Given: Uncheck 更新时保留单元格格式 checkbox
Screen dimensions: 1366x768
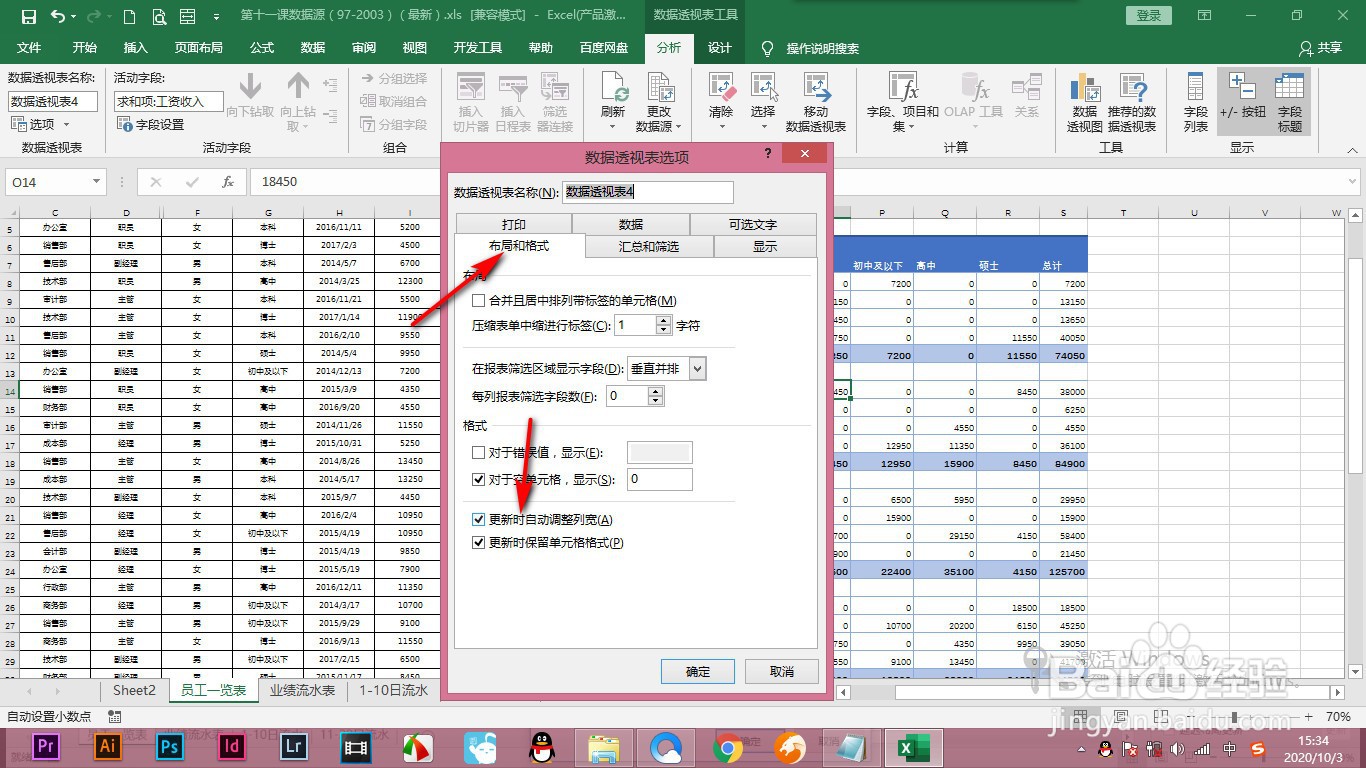Looking at the screenshot, I should tap(478, 543).
